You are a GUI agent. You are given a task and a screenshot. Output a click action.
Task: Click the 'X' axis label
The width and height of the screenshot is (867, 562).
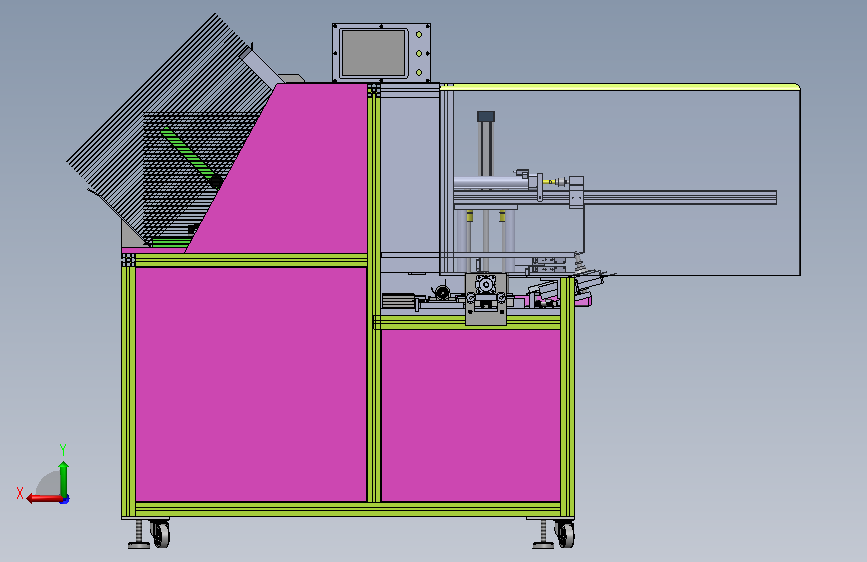click(20, 493)
